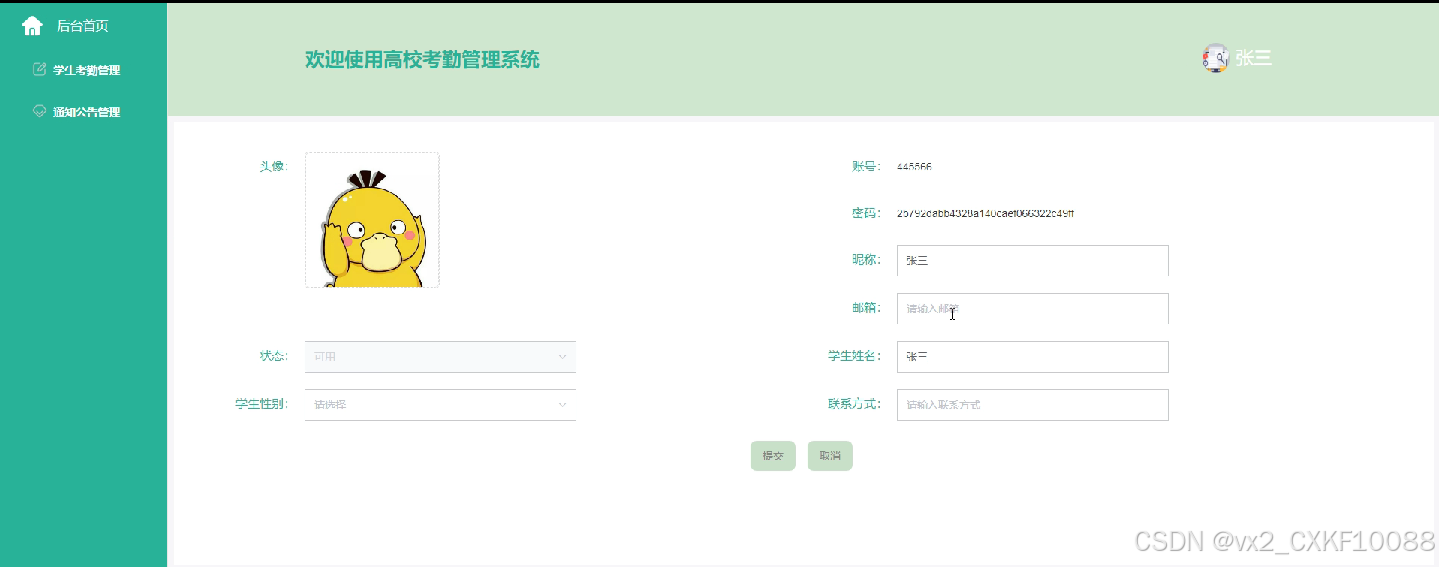Focus the 学生姓名 input field
The height and width of the screenshot is (567, 1439).
[x=1033, y=356]
